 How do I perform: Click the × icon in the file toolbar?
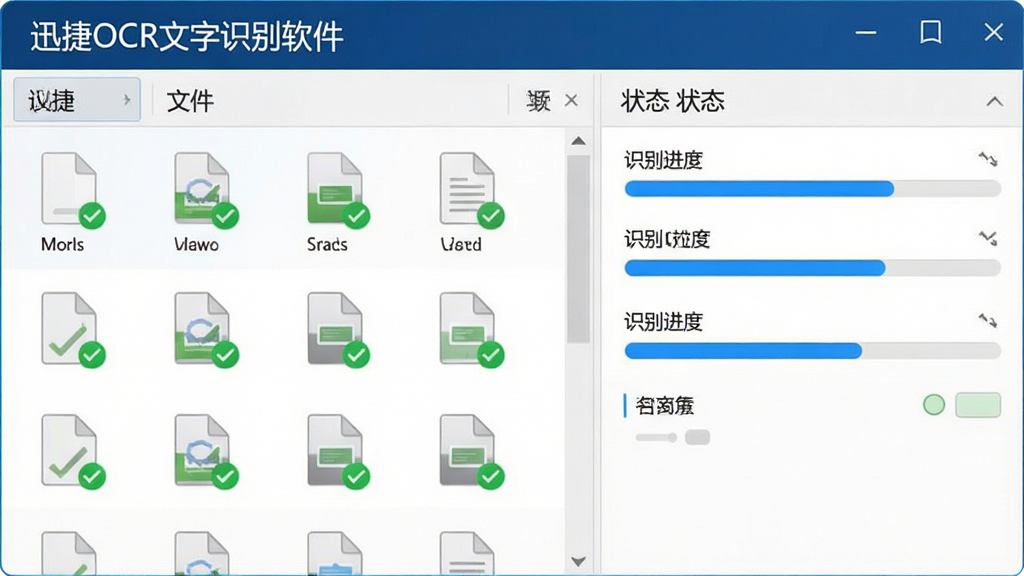571,101
